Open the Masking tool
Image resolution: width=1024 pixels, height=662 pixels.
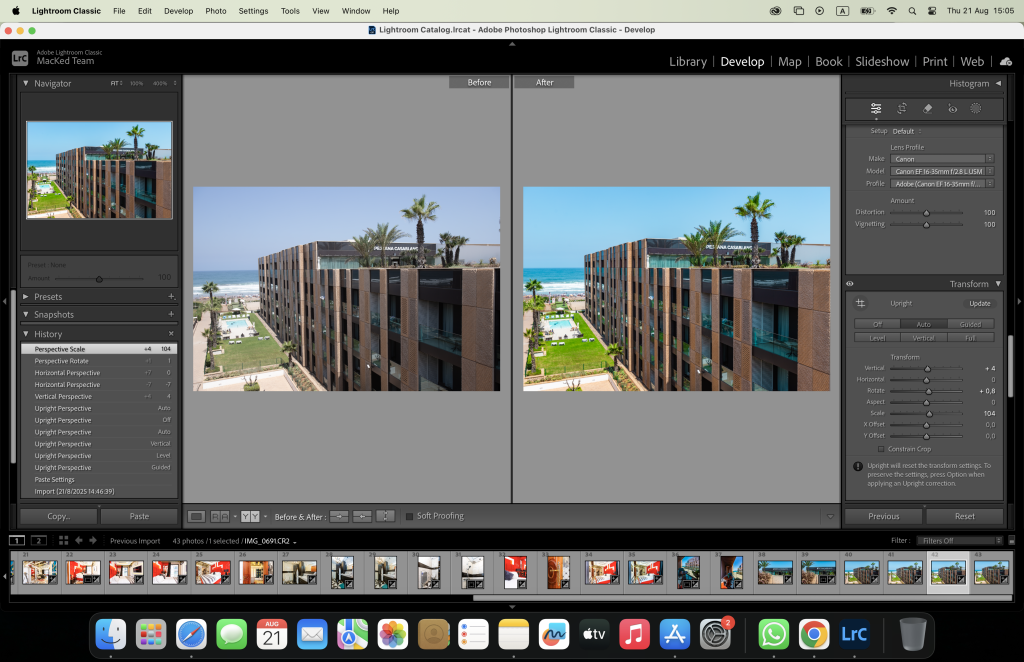(x=976, y=108)
